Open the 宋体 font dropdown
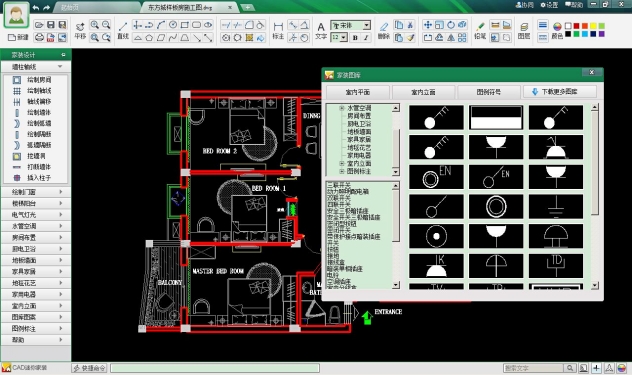 [350, 25]
